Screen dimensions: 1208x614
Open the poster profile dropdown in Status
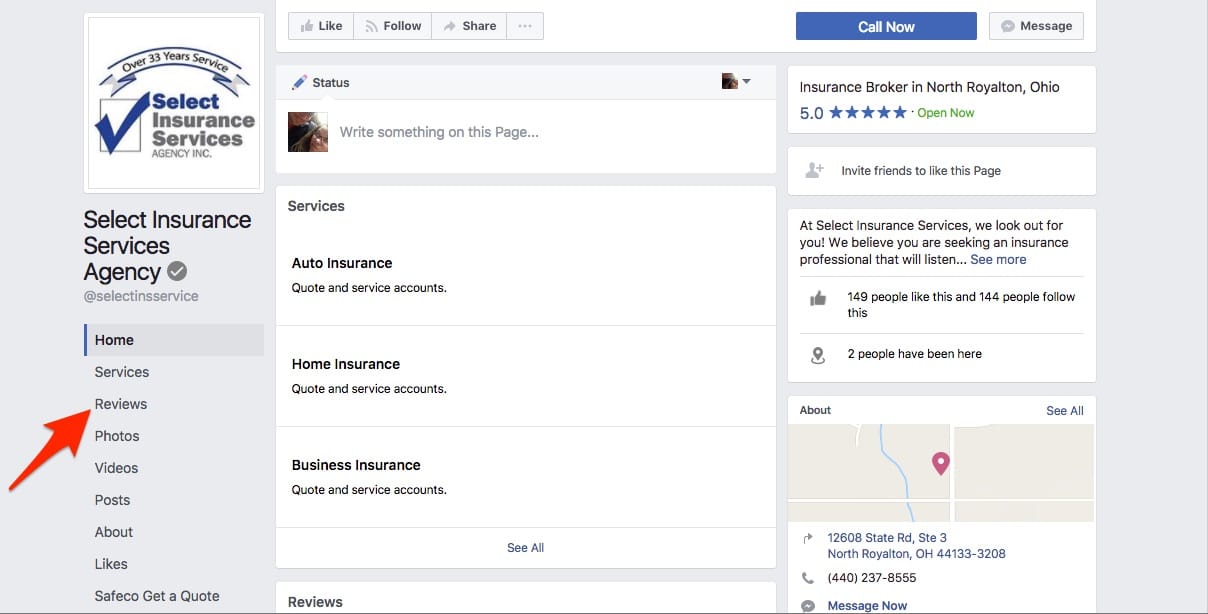pyautogui.click(x=736, y=81)
